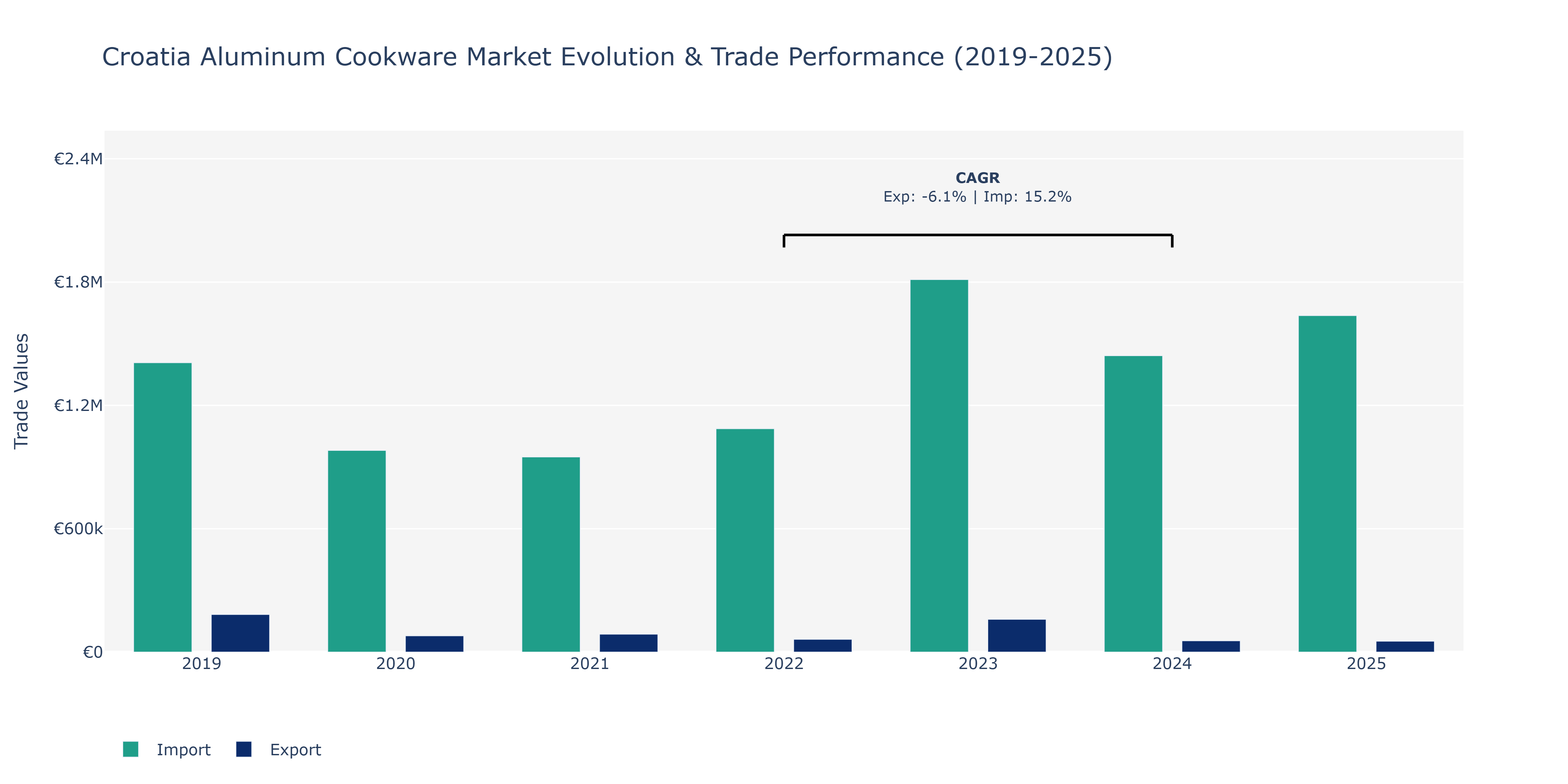Toggle the Import legend entry
The image size is (1568, 784).
[x=166, y=749]
